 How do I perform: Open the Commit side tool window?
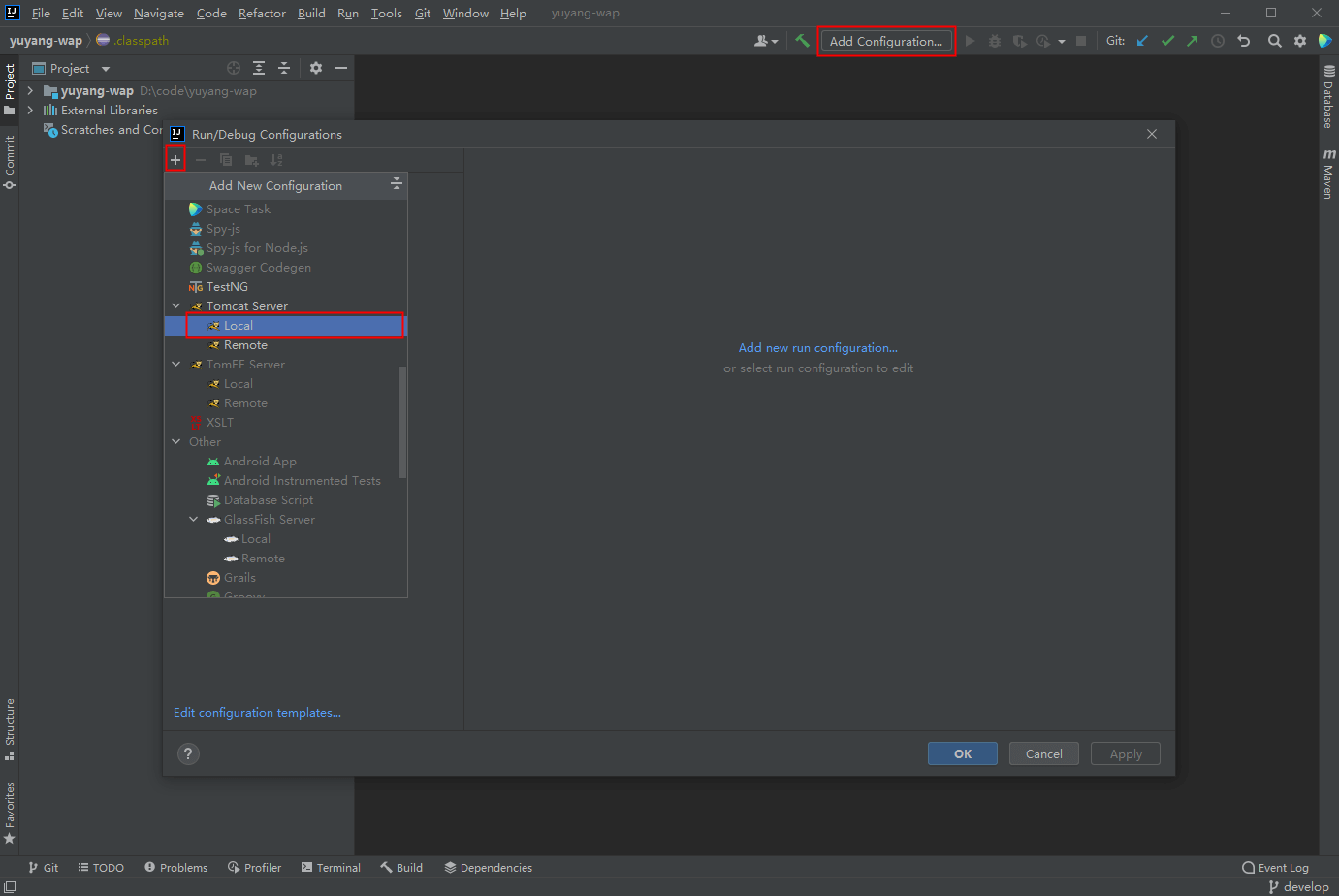10,162
